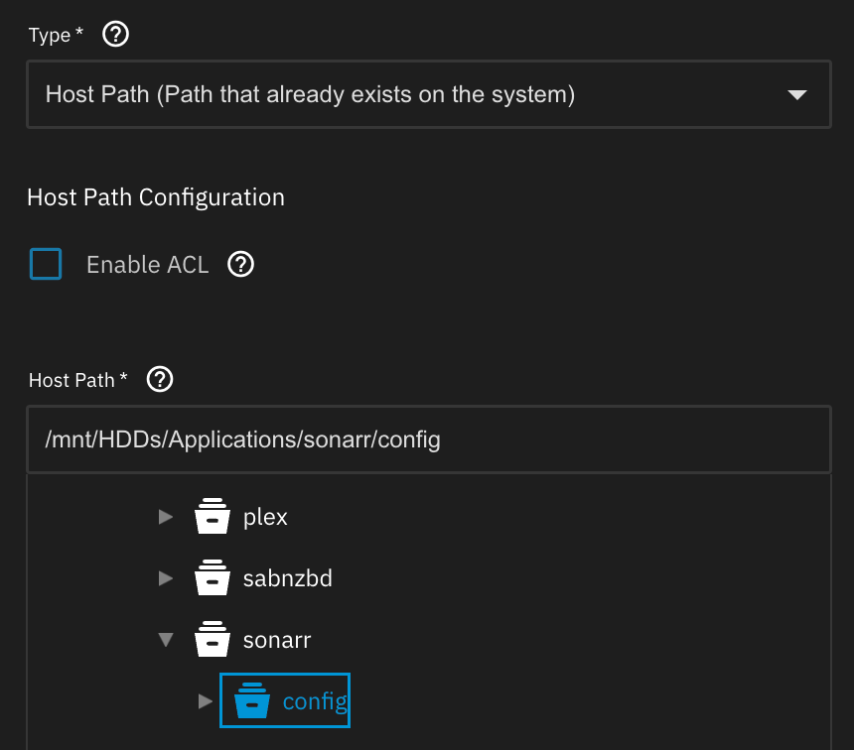This screenshot has width=854, height=750.
Task: Open the Host Path help icon
Action: click(159, 379)
